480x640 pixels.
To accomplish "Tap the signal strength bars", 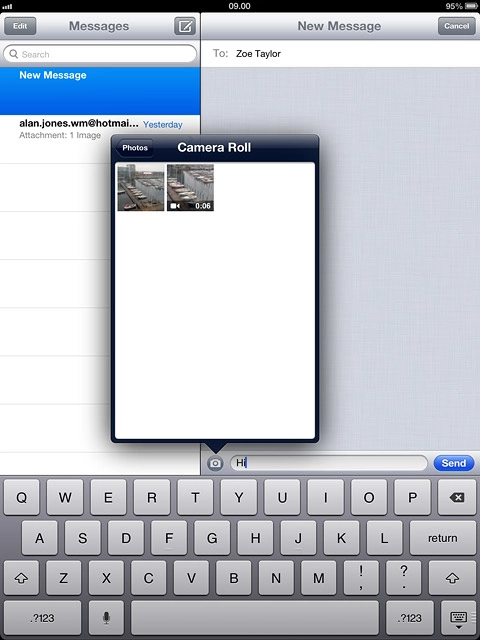I will coord(7,7).
